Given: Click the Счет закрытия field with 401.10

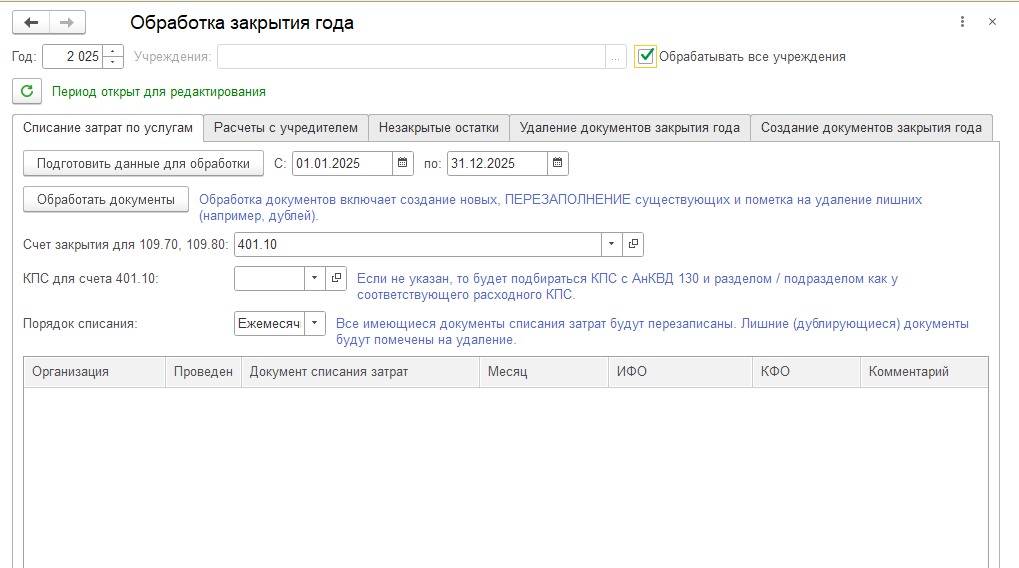Looking at the screenshot, I should (x=418, y=244).
